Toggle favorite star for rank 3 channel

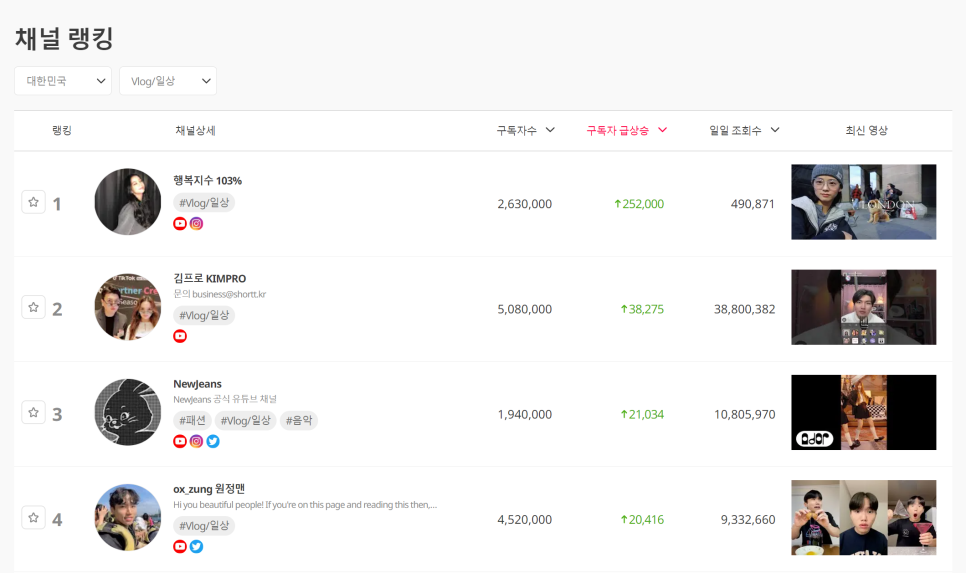pyautogui.click(x=33, y=412)
